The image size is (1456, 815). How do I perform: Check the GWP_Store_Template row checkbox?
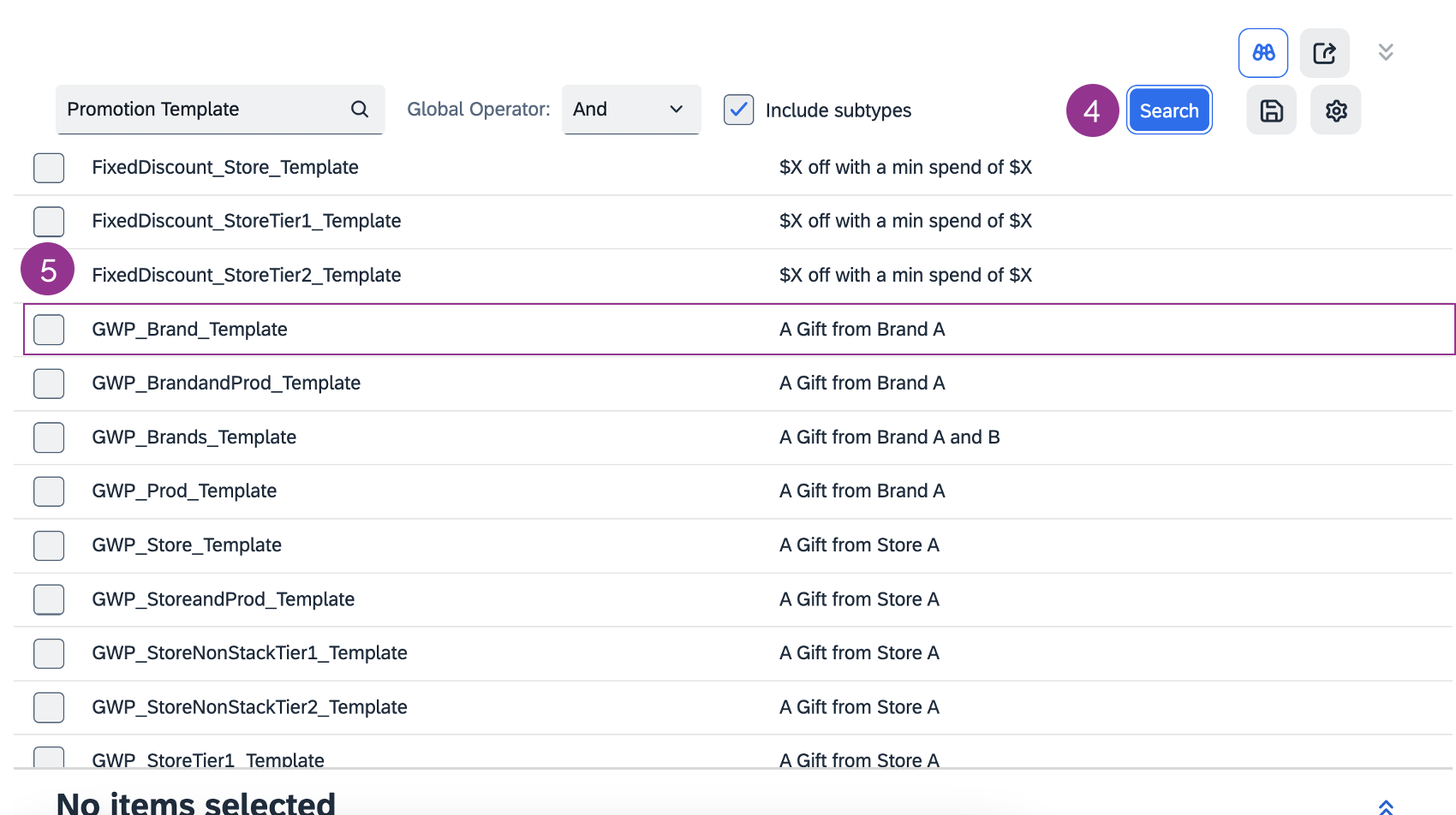click(49, 545)
